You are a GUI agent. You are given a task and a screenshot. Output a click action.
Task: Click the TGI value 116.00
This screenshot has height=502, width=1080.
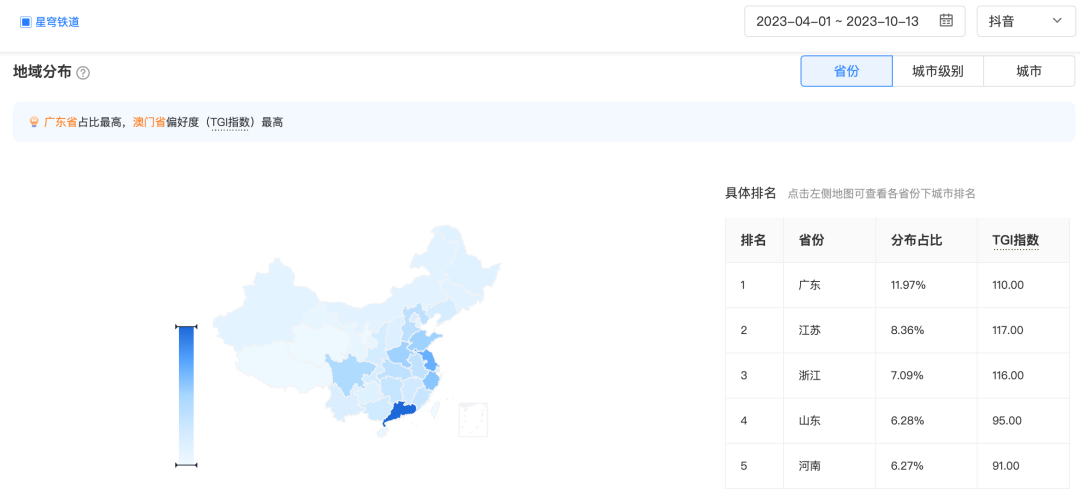click(x=1008, y=375)
